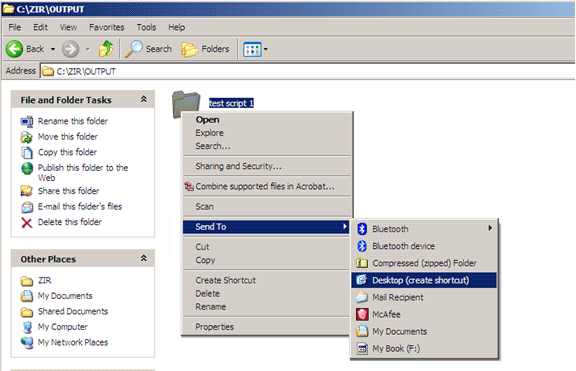Screen dimensions: 576x371
Task: Collapse the File and Folder Tasks panel
Action: pyautogui.click(x=144, y=99)
